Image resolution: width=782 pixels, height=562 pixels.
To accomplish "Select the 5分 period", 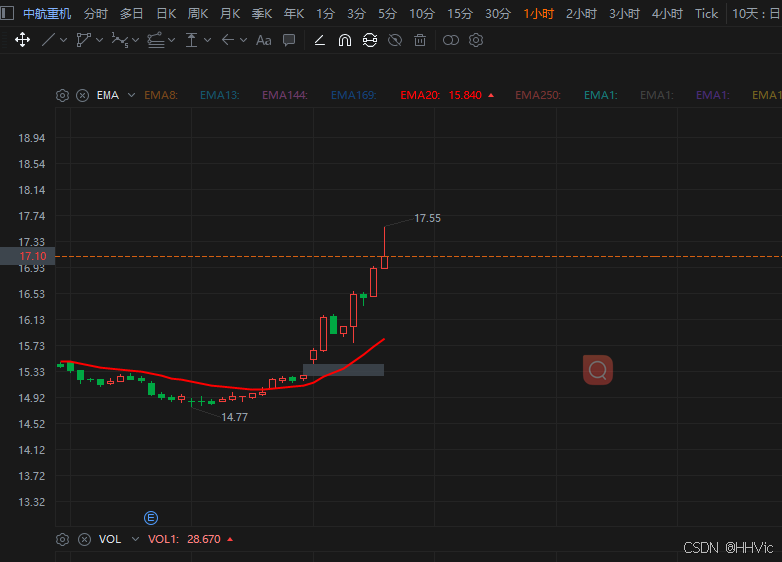I will [387, 13].
